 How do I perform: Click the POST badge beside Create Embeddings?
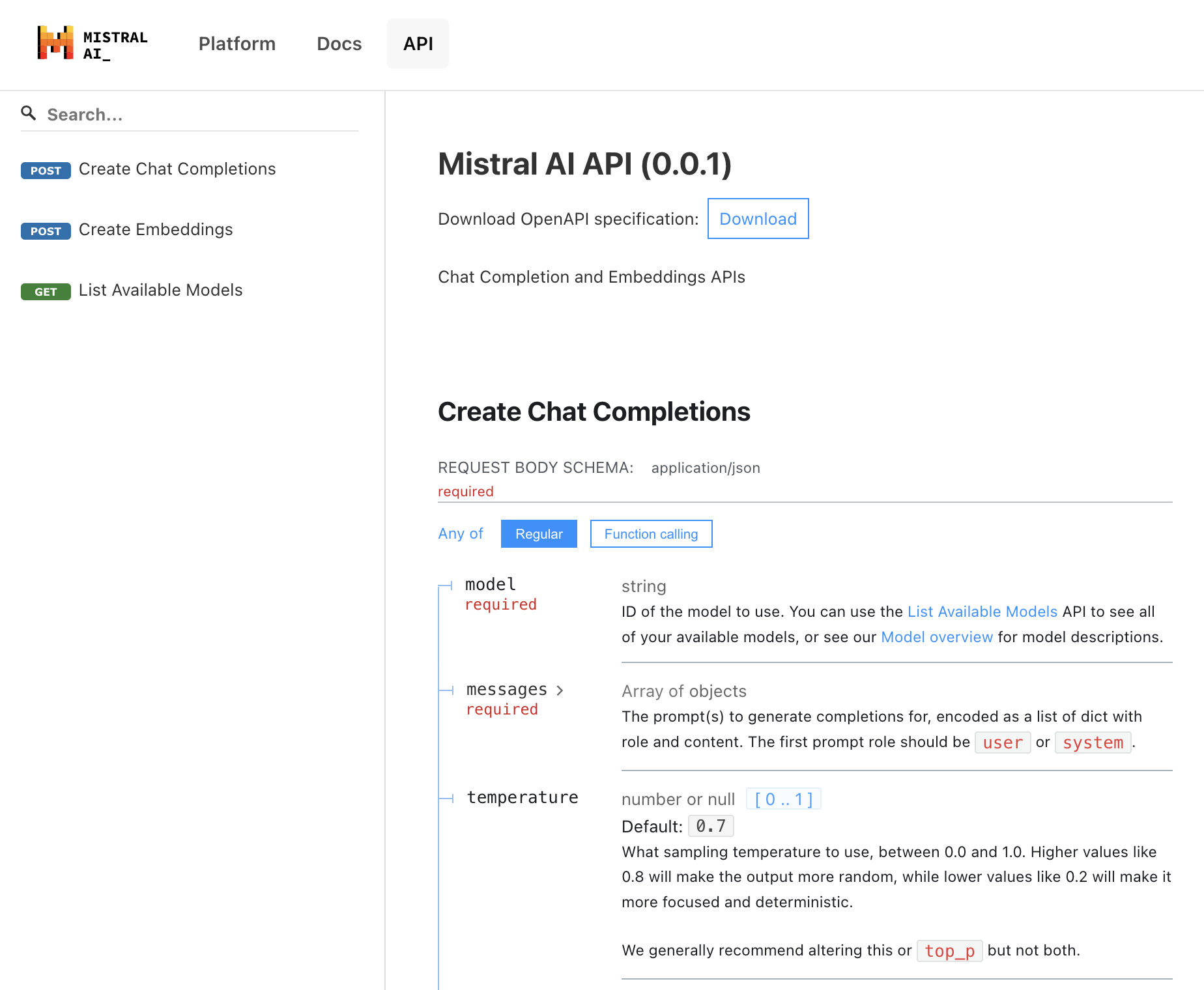pyautogui.click(x=46, y=231)
